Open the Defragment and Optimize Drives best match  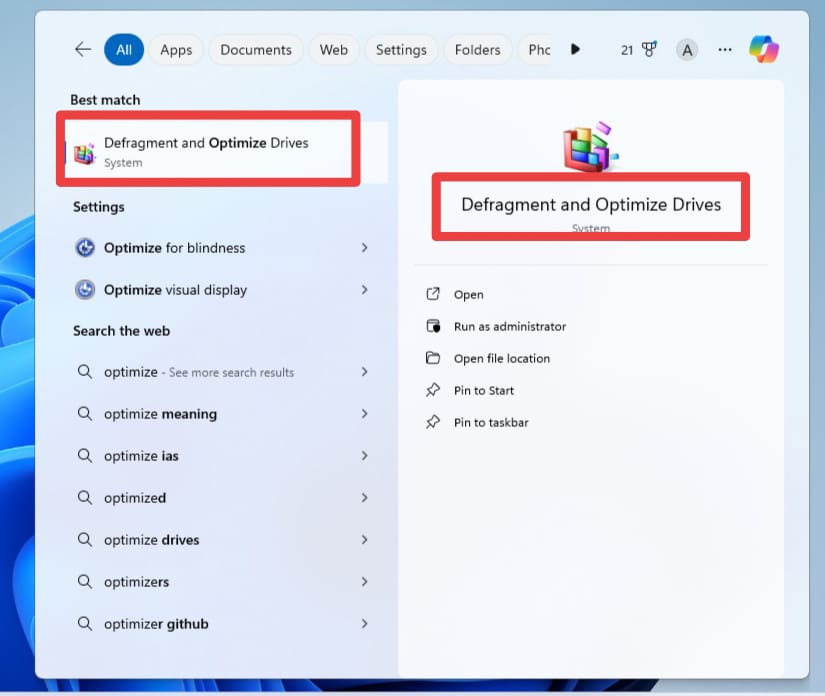[x=226, y=153]
